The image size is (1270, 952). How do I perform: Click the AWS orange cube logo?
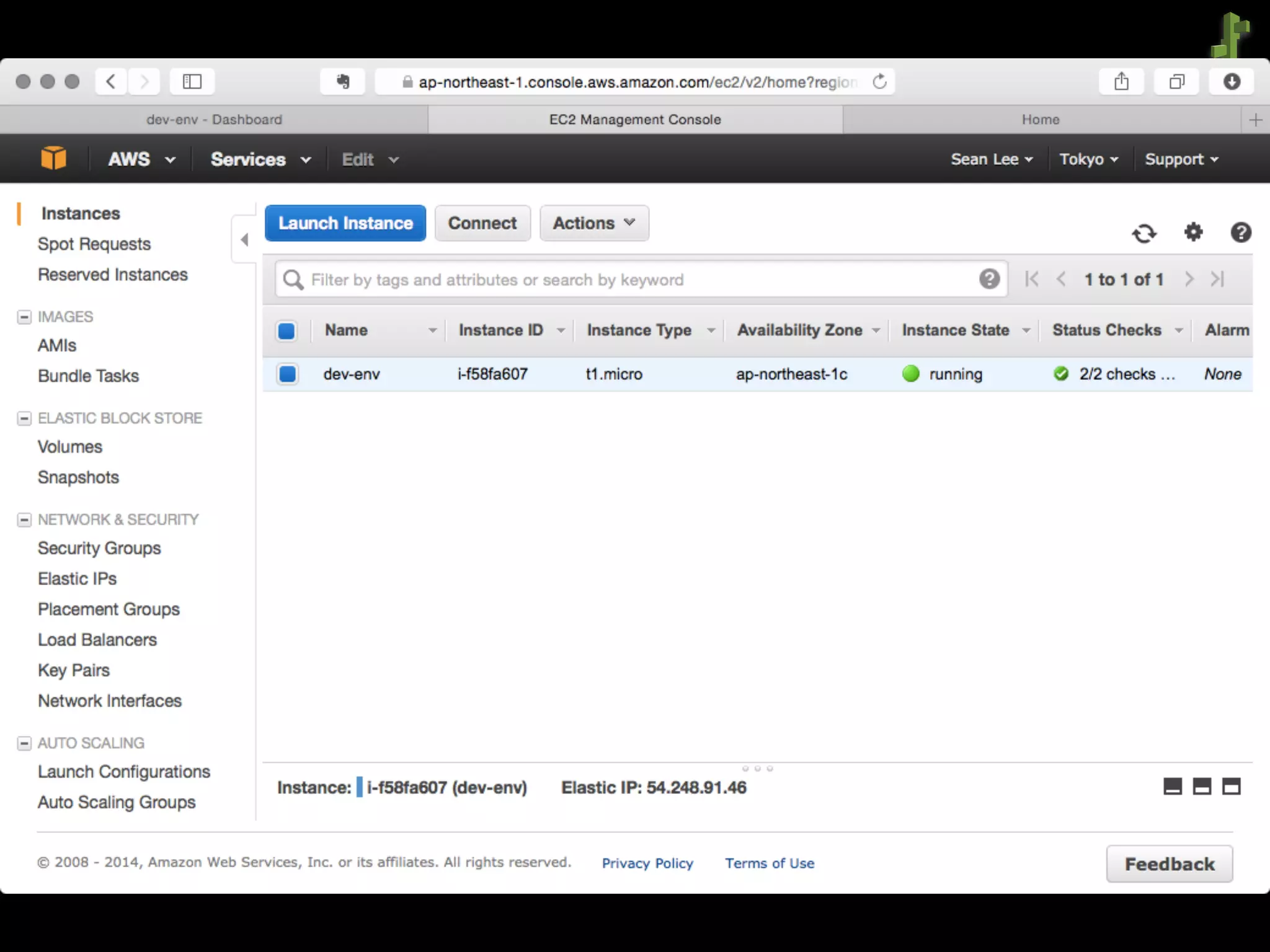[x=53, y=159]
